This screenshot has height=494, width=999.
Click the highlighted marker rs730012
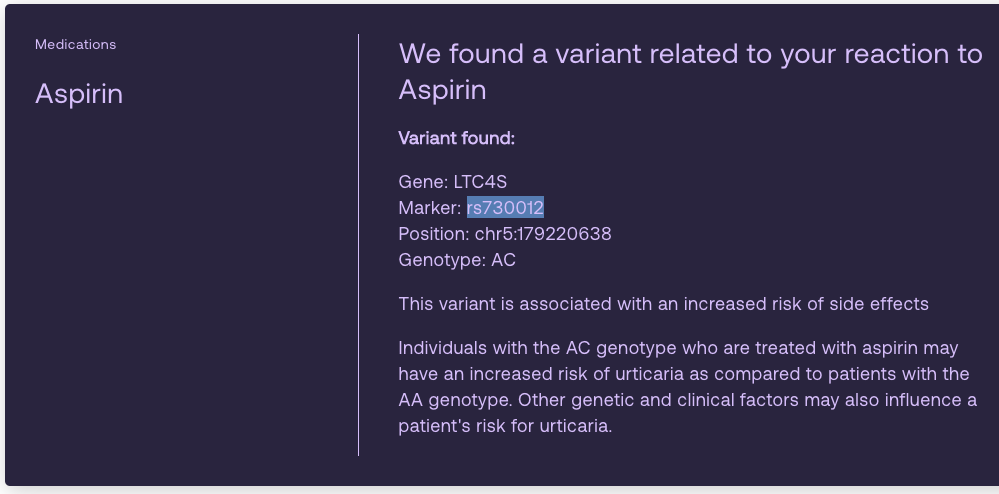[x=505, y=208]
